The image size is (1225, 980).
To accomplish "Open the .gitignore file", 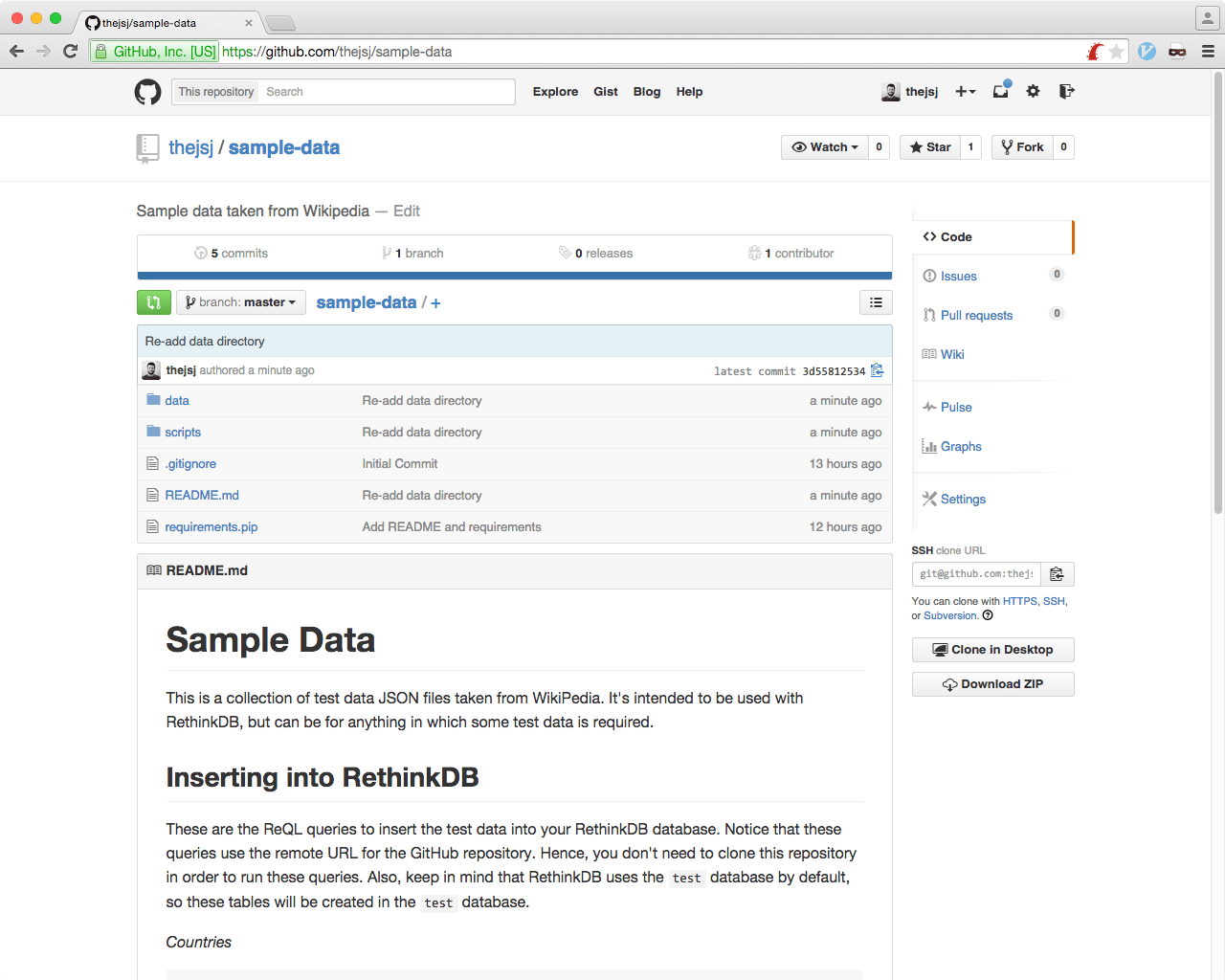I will 190,464.
